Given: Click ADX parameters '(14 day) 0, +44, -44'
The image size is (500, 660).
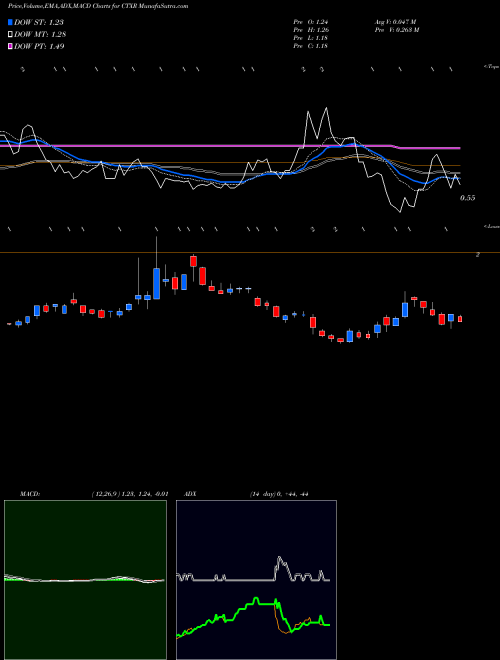Looking at the screenshot, I should click(x=279, y=494).
